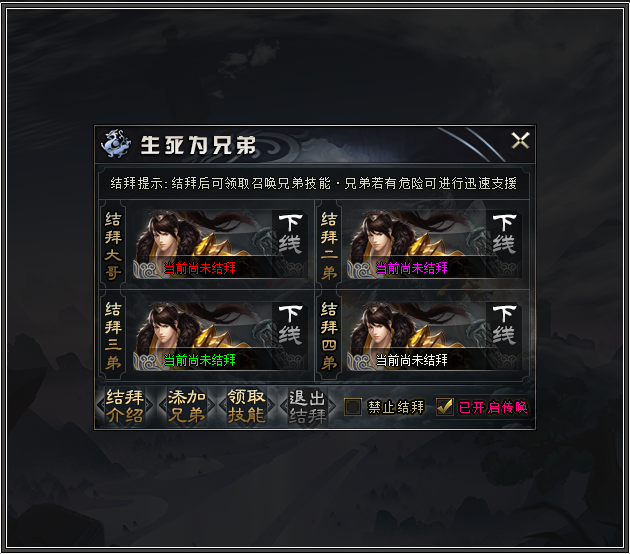
Task: Select the 结拜三弟 character portrait
Action: point(220,335)
